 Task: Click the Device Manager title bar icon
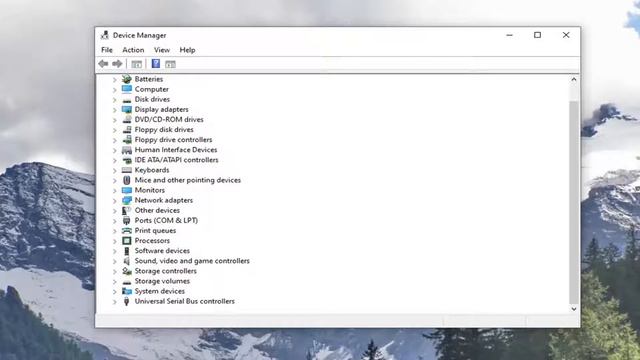point(105,35)
